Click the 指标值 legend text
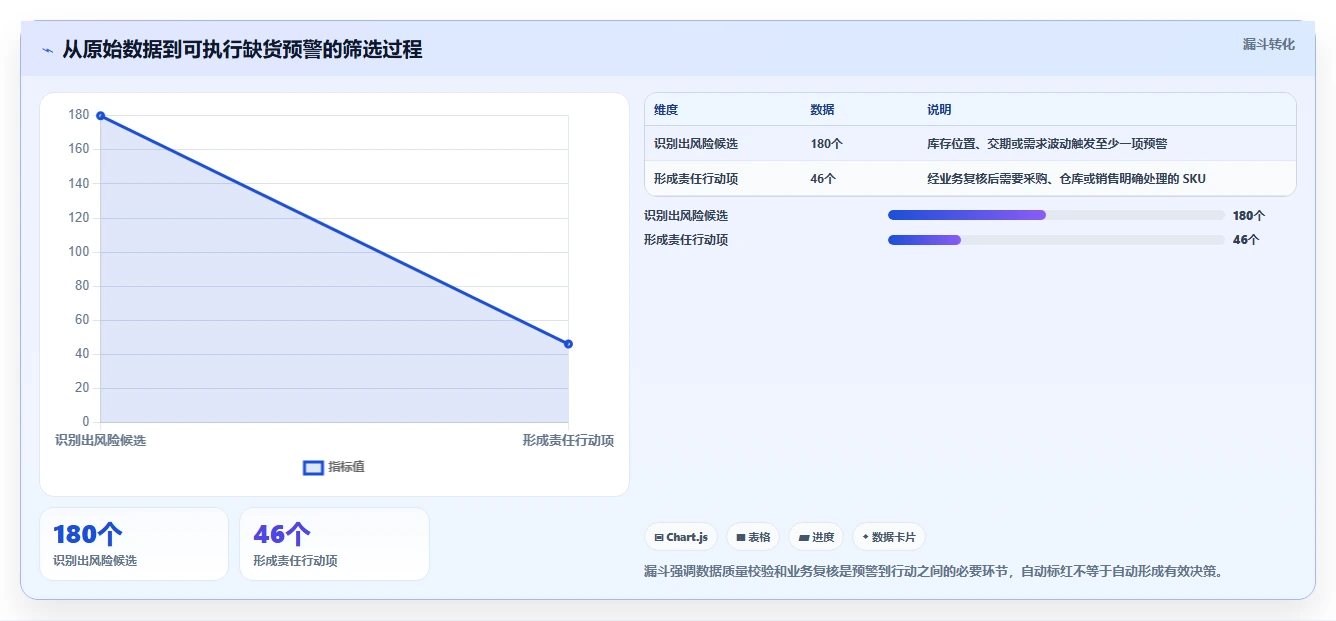The height and width of the screenshot is (621, 1336). 347,467
